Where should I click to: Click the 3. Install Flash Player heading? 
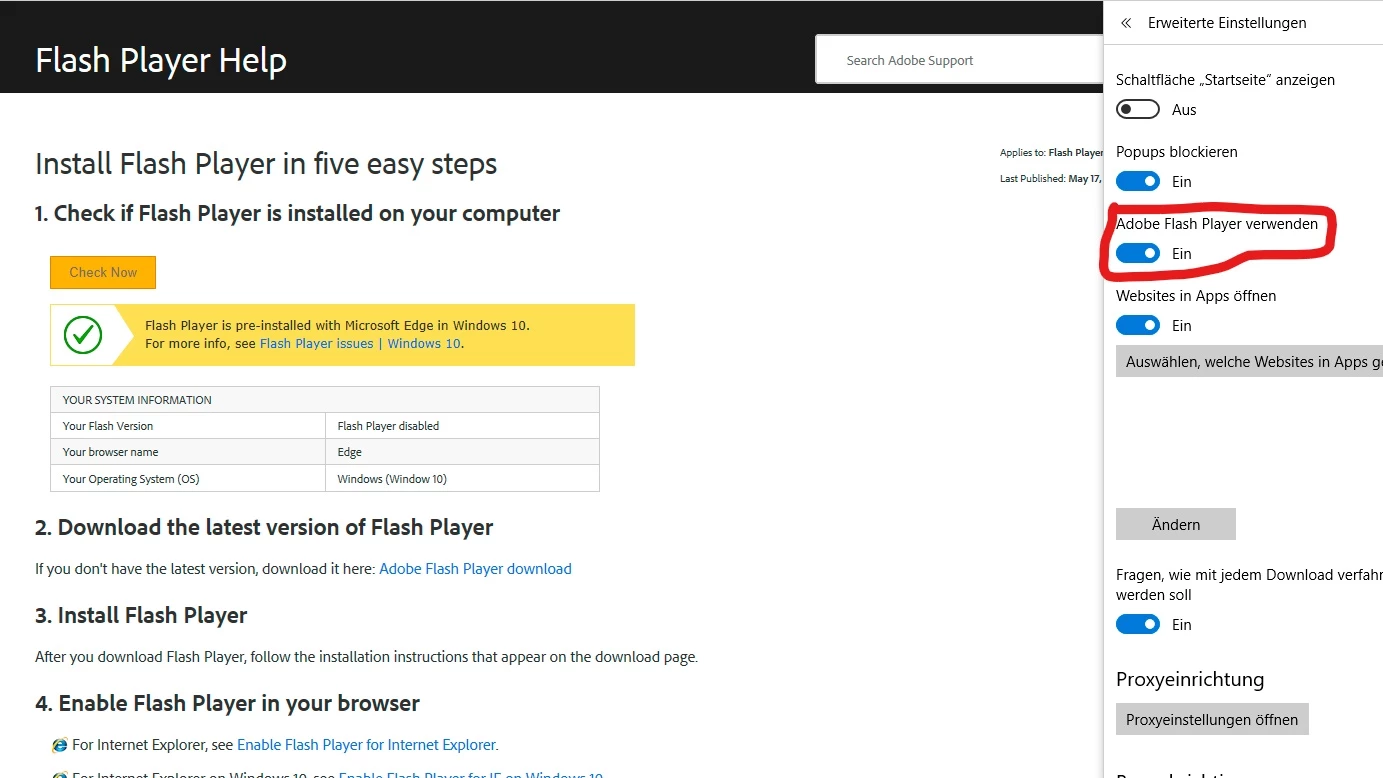[141, 615]
